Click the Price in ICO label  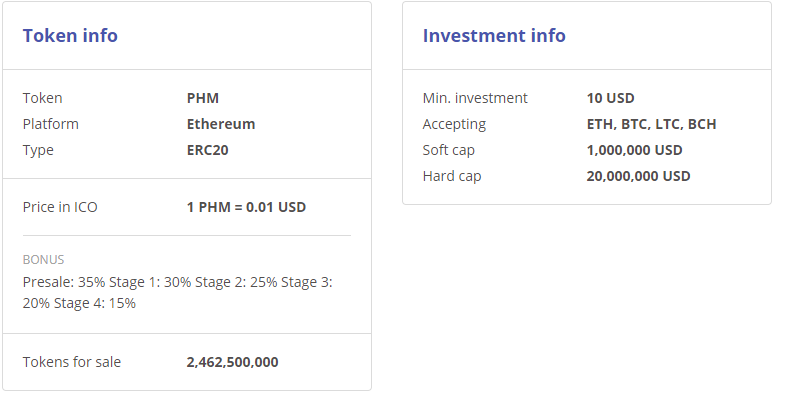coord(60,207)
